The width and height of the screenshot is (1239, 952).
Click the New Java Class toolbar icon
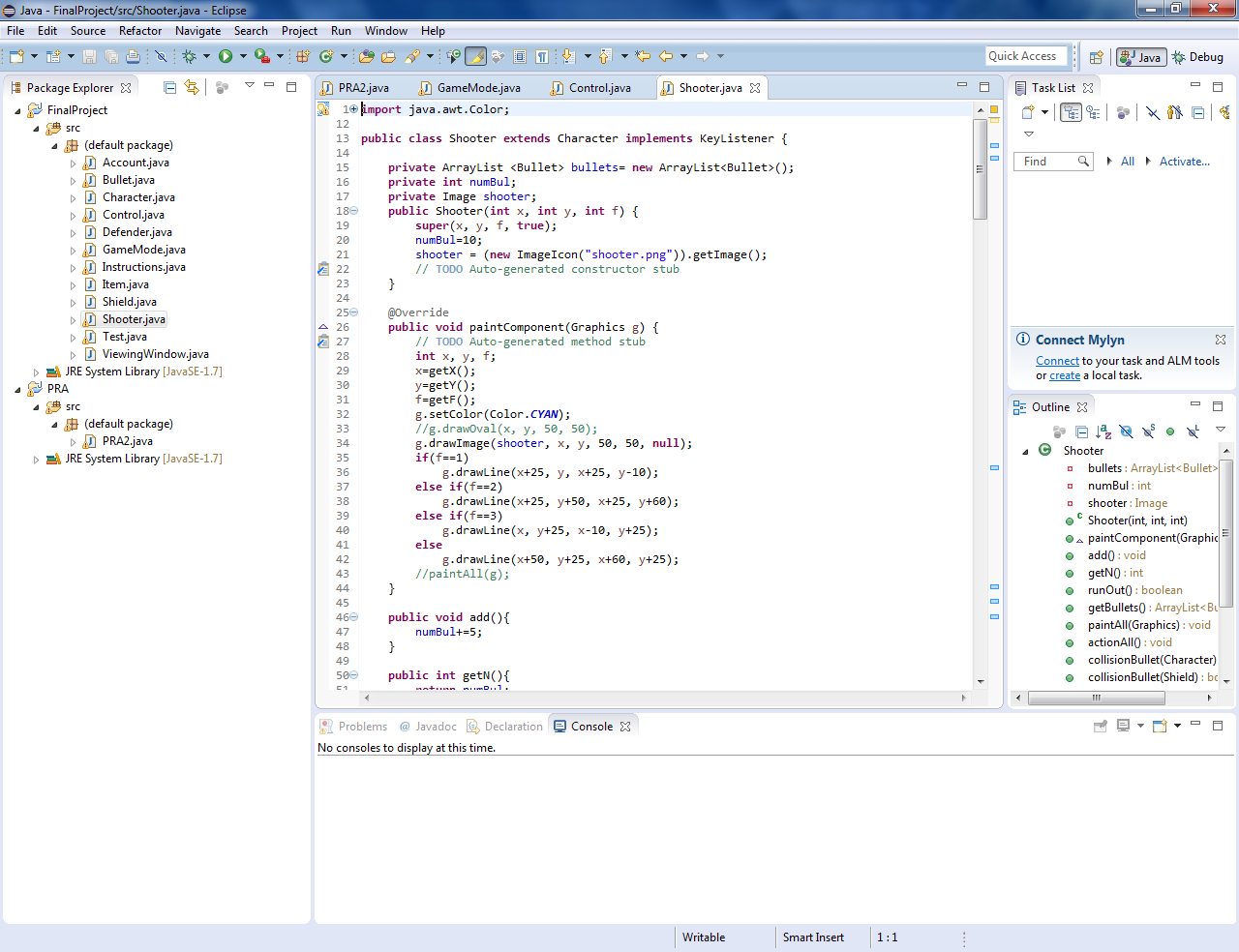326,57
